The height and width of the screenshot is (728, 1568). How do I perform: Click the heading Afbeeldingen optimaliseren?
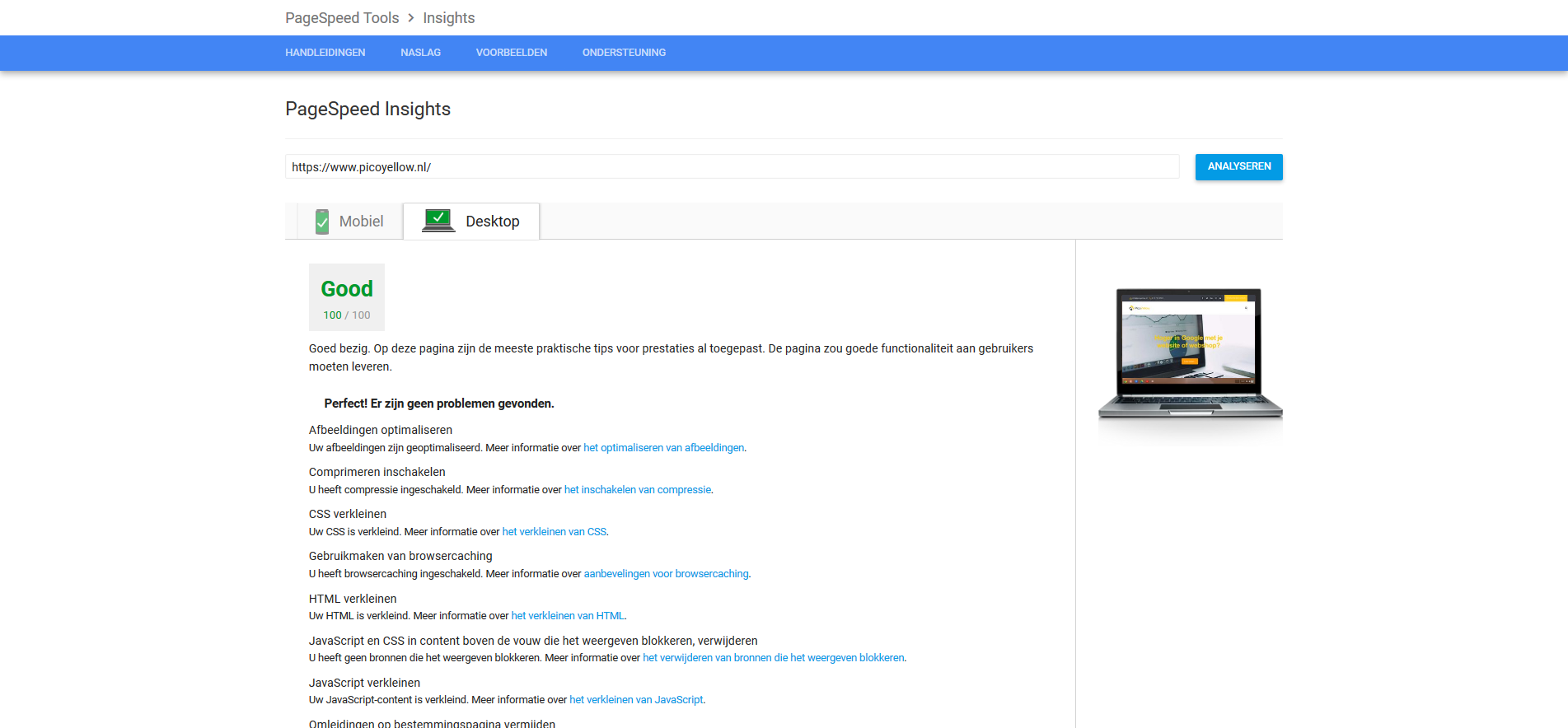coord(381,430)
